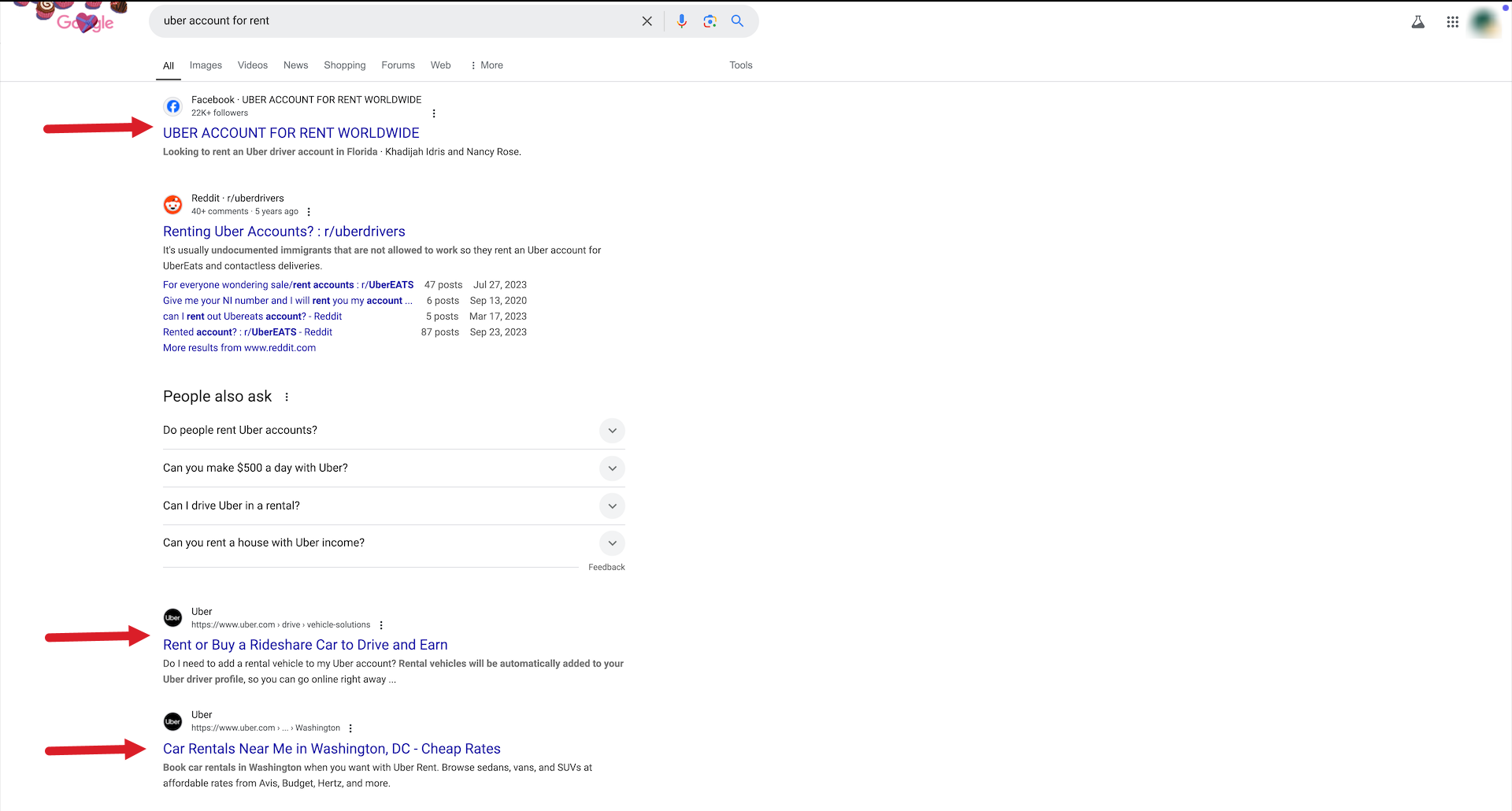Open options menu for Facebook result

[434, 113]
